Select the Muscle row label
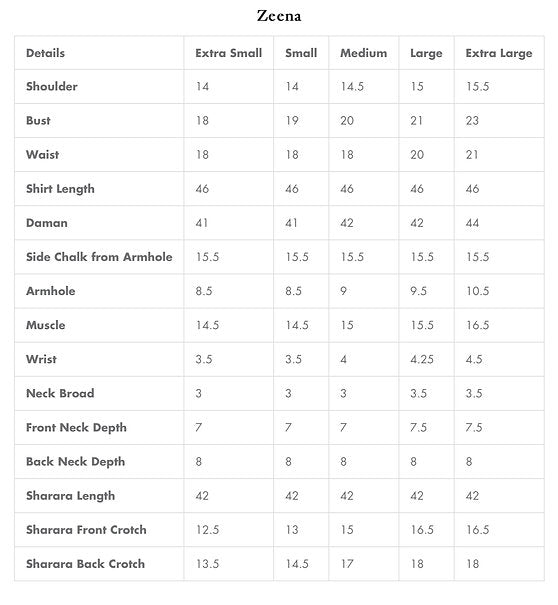Screen dimensions: 558x605 click(46, 325)
